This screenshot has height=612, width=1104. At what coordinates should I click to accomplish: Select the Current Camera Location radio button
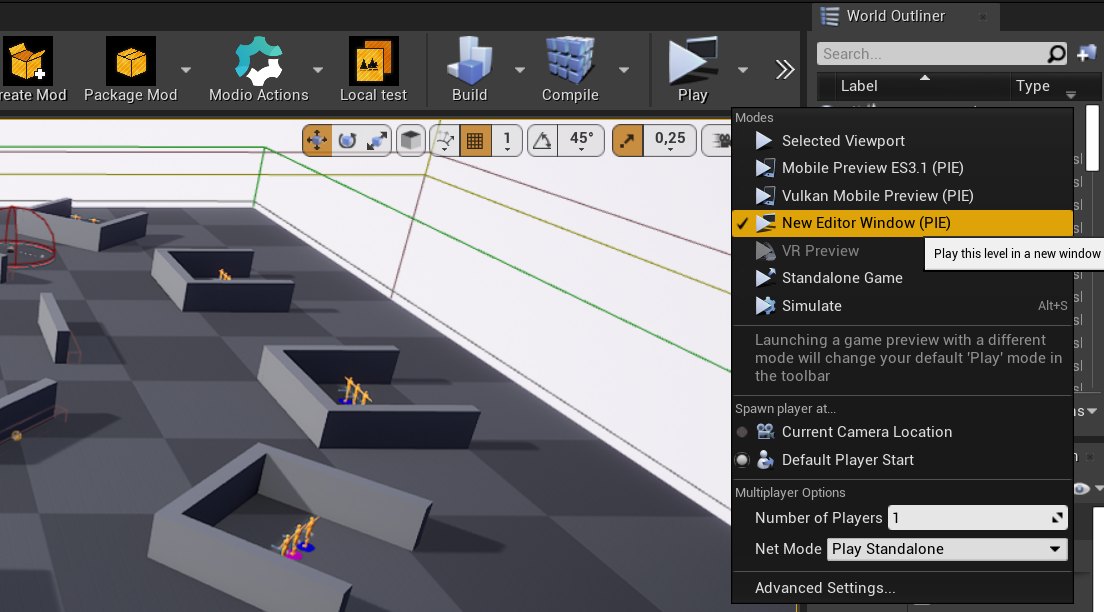[742, 432]
